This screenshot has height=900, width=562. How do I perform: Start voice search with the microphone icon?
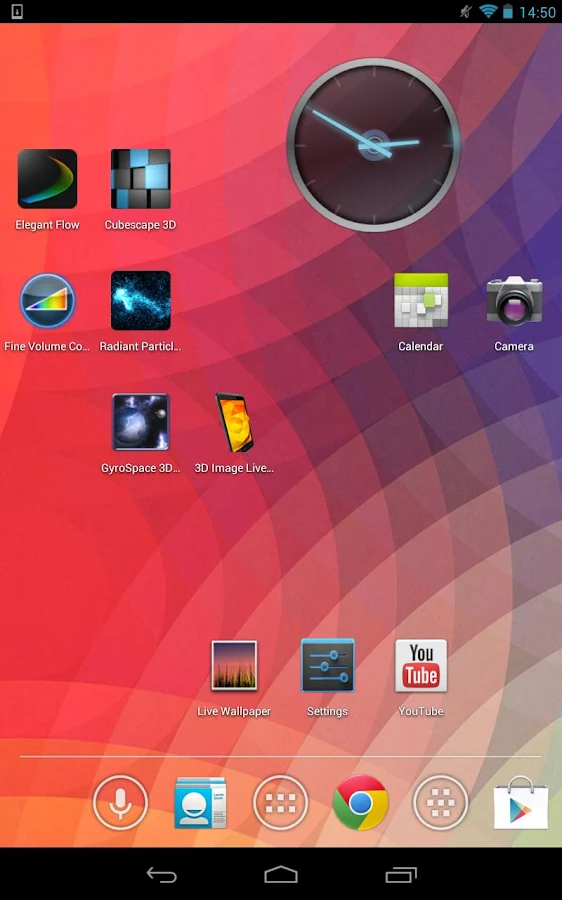[120, 802]
